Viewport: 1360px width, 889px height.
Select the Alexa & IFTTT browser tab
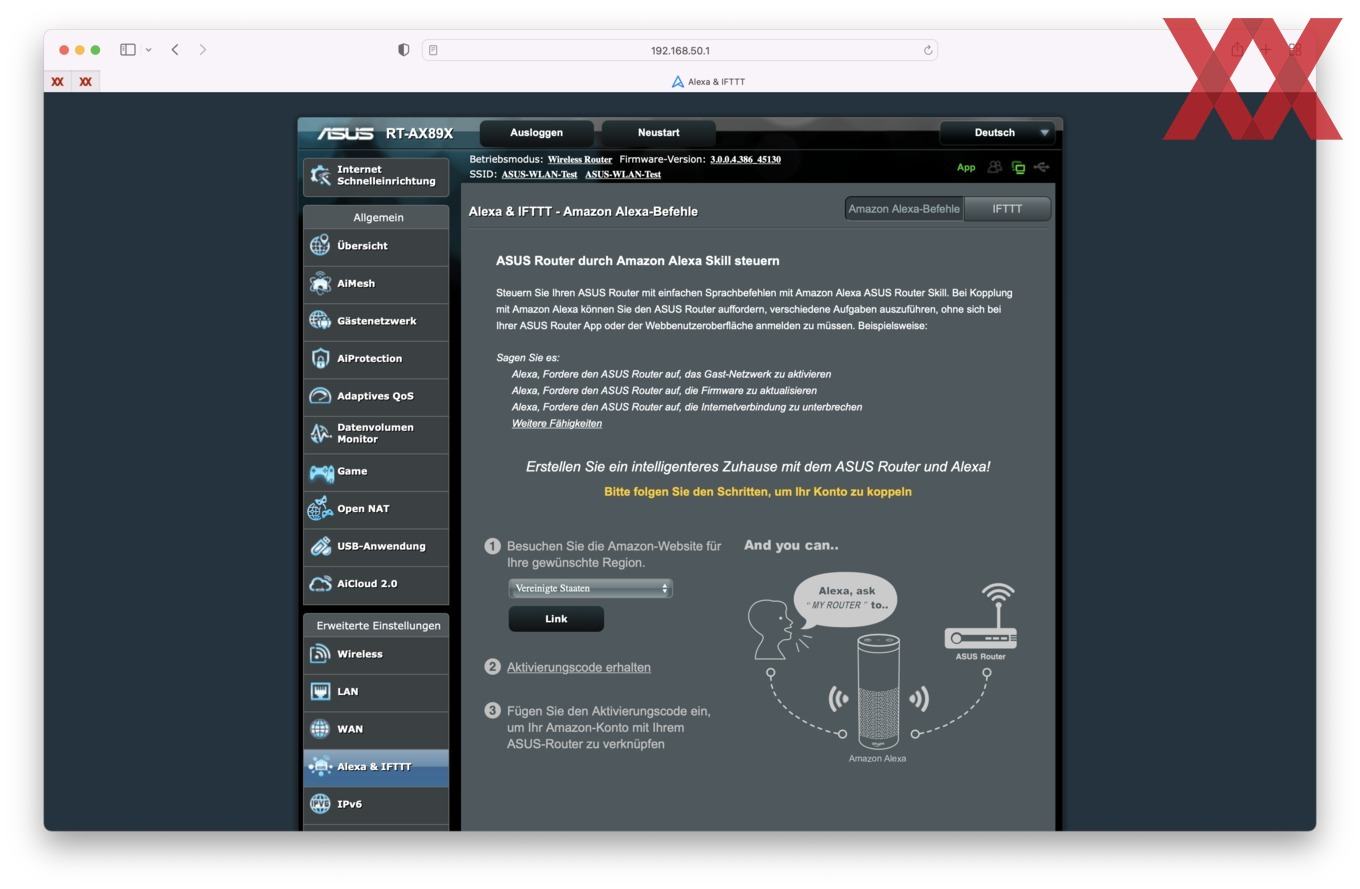(x=708, y=82)
